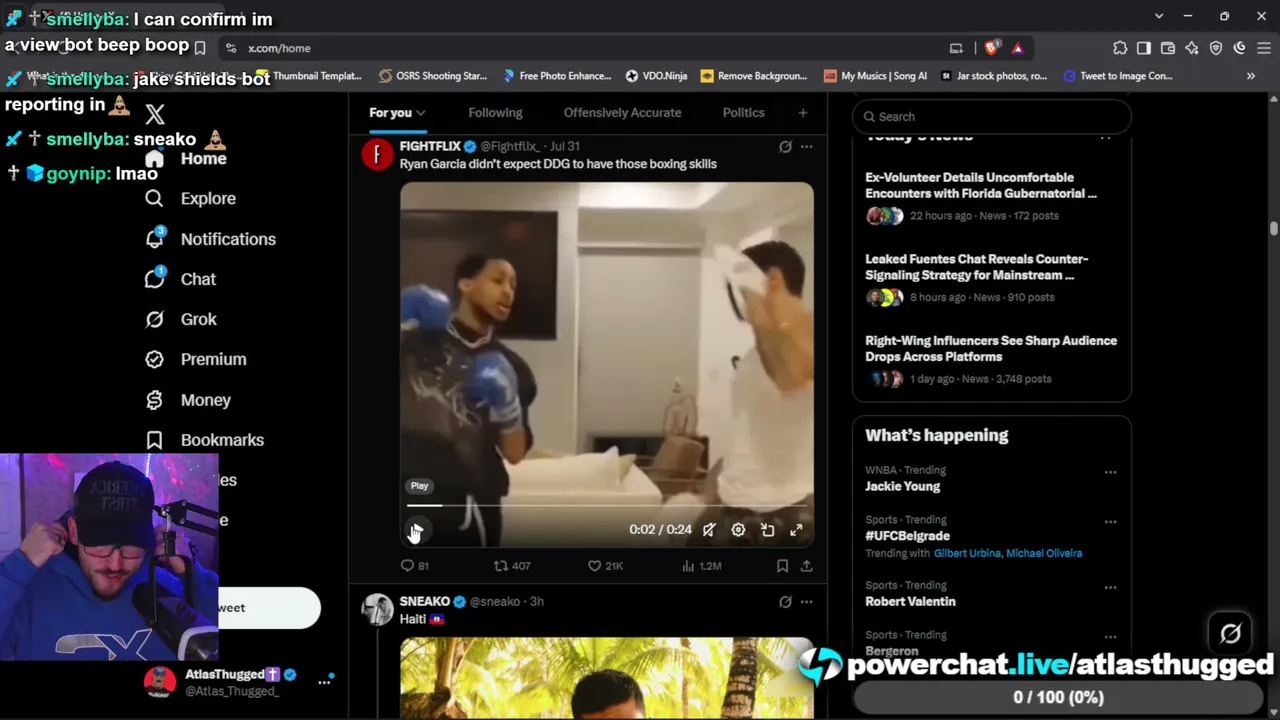
Task: Click the X logo in the sidebar
Action: point(154,115)
